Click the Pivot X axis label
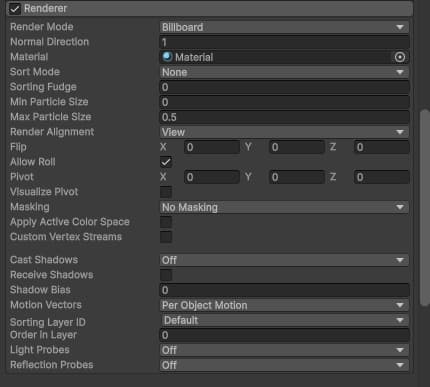 (x=163, y=177)
